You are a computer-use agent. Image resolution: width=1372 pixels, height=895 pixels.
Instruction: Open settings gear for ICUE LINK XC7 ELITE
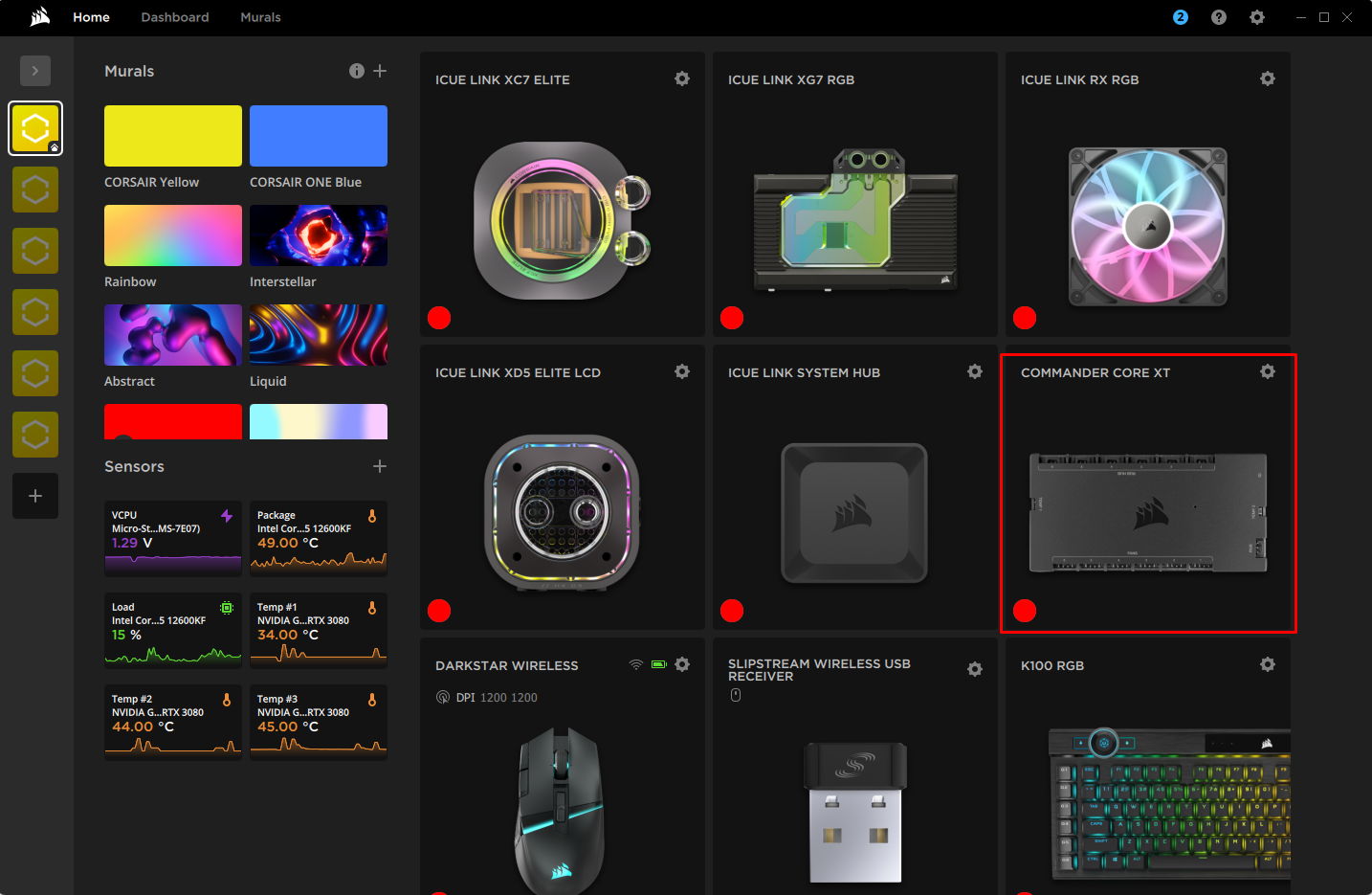(682, 78)
